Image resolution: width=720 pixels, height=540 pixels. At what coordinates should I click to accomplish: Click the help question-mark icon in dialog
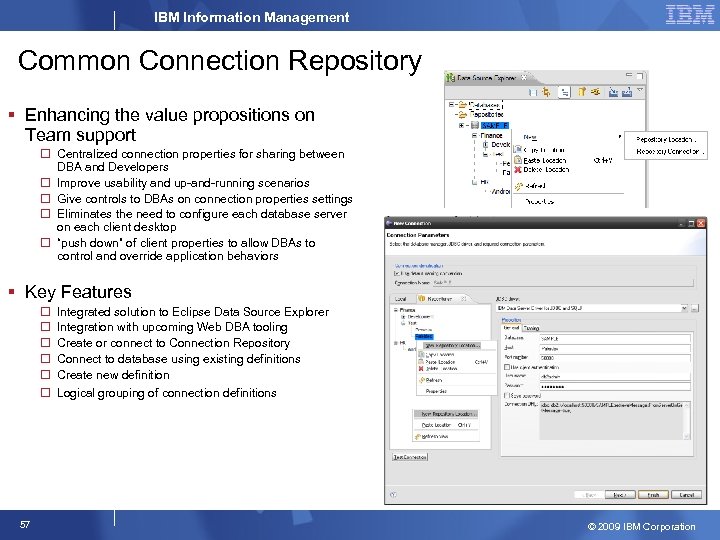393,495
